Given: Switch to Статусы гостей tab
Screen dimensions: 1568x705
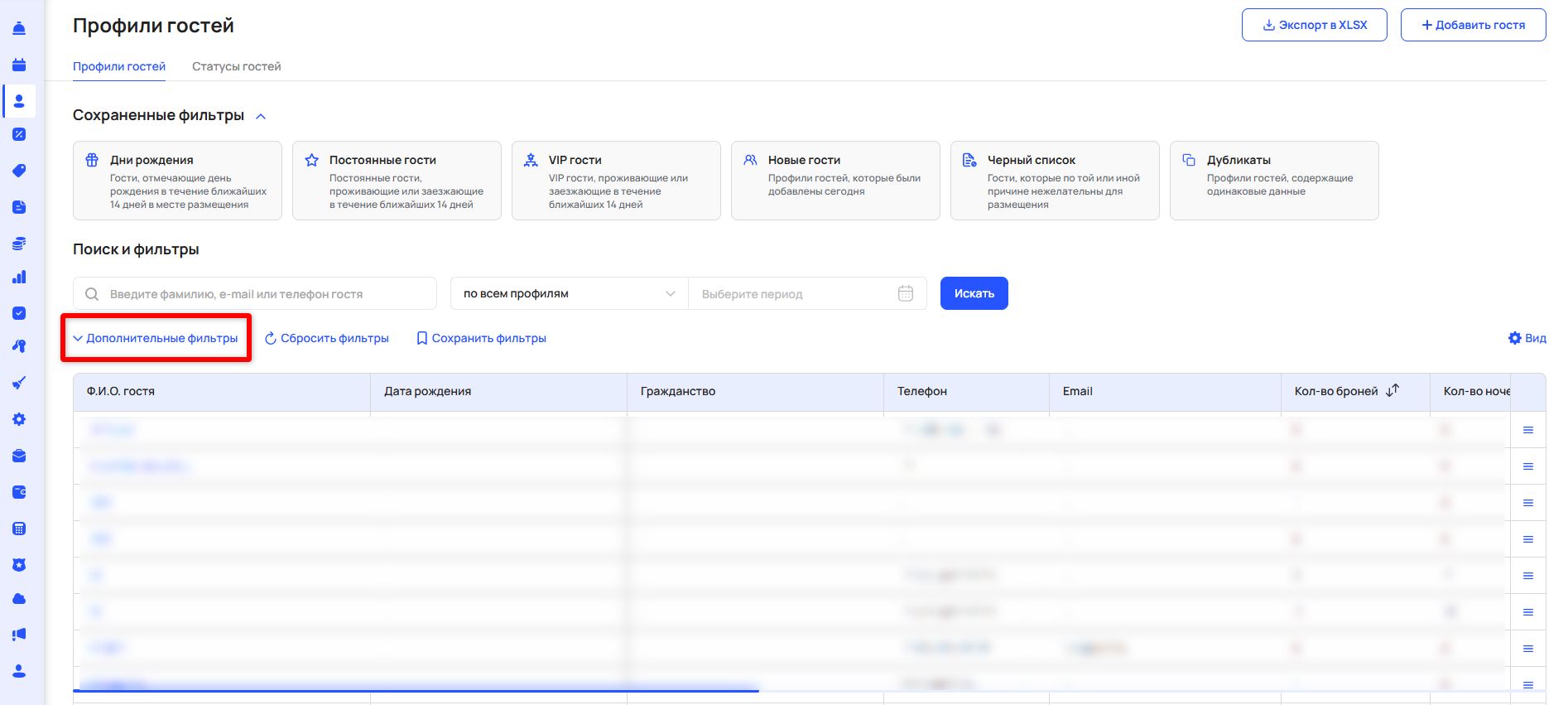Looking at the screenshot, I should (236, 66).
